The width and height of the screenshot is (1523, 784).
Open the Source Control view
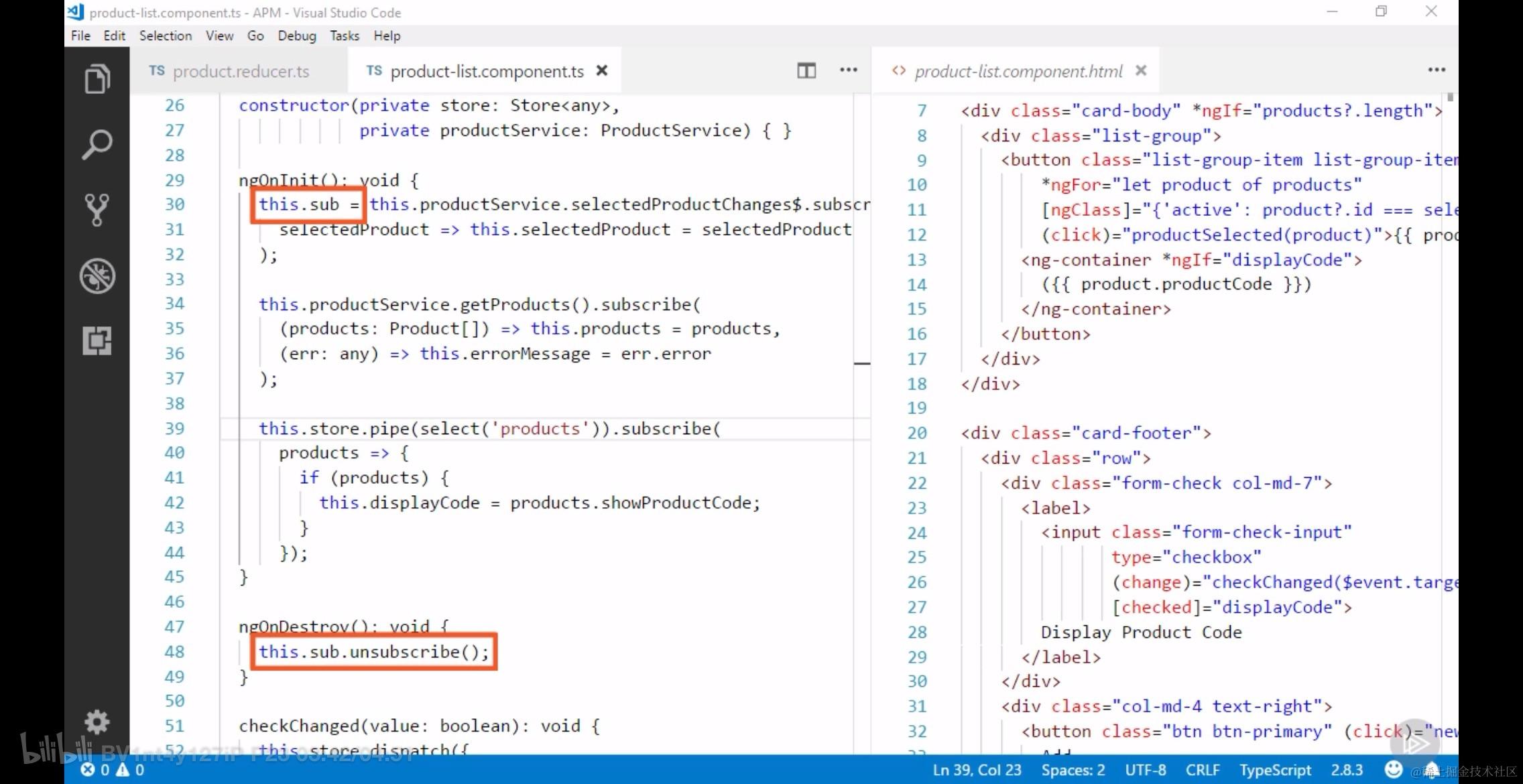click(x=97, y=210)
